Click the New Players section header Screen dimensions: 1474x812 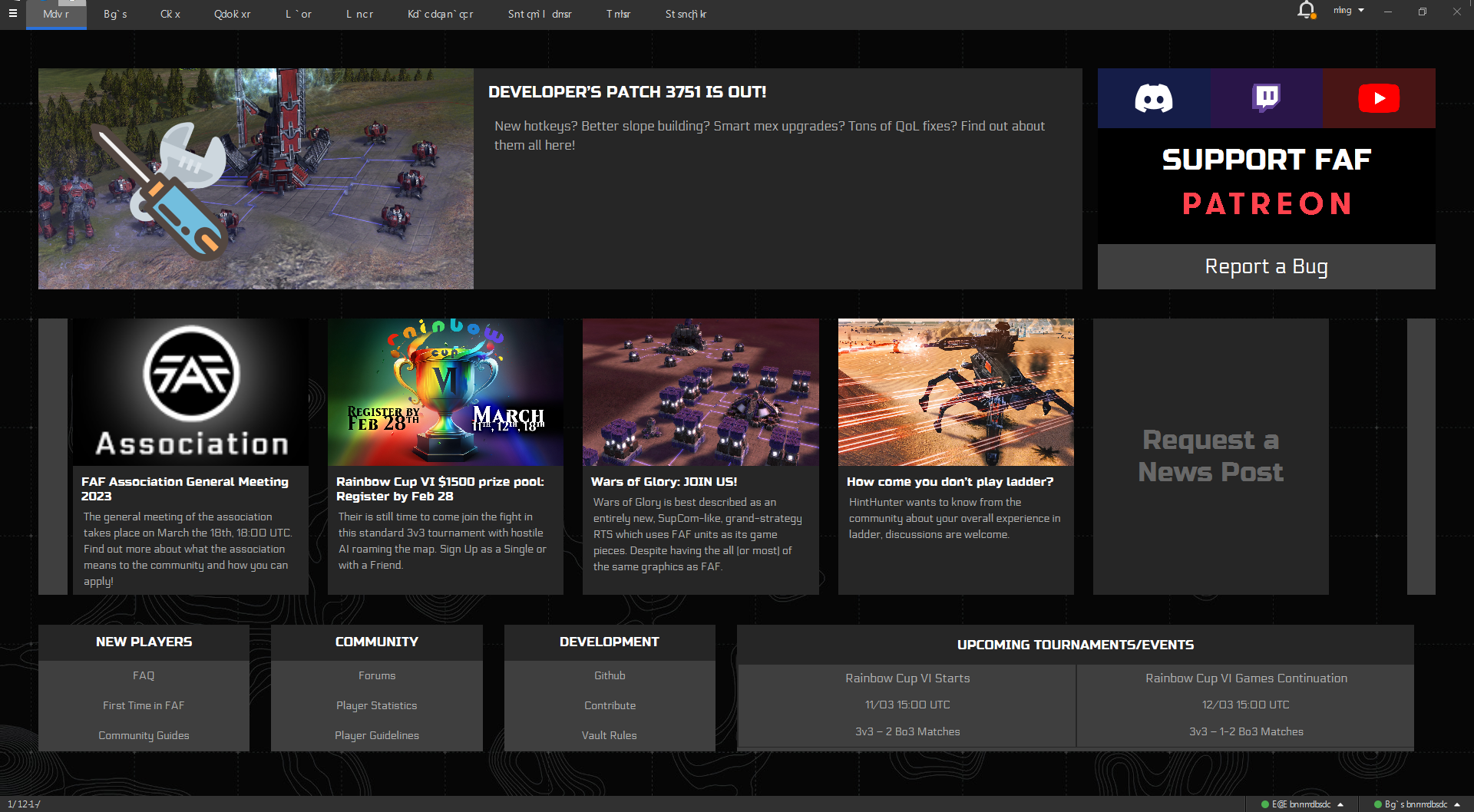(144, 642)
